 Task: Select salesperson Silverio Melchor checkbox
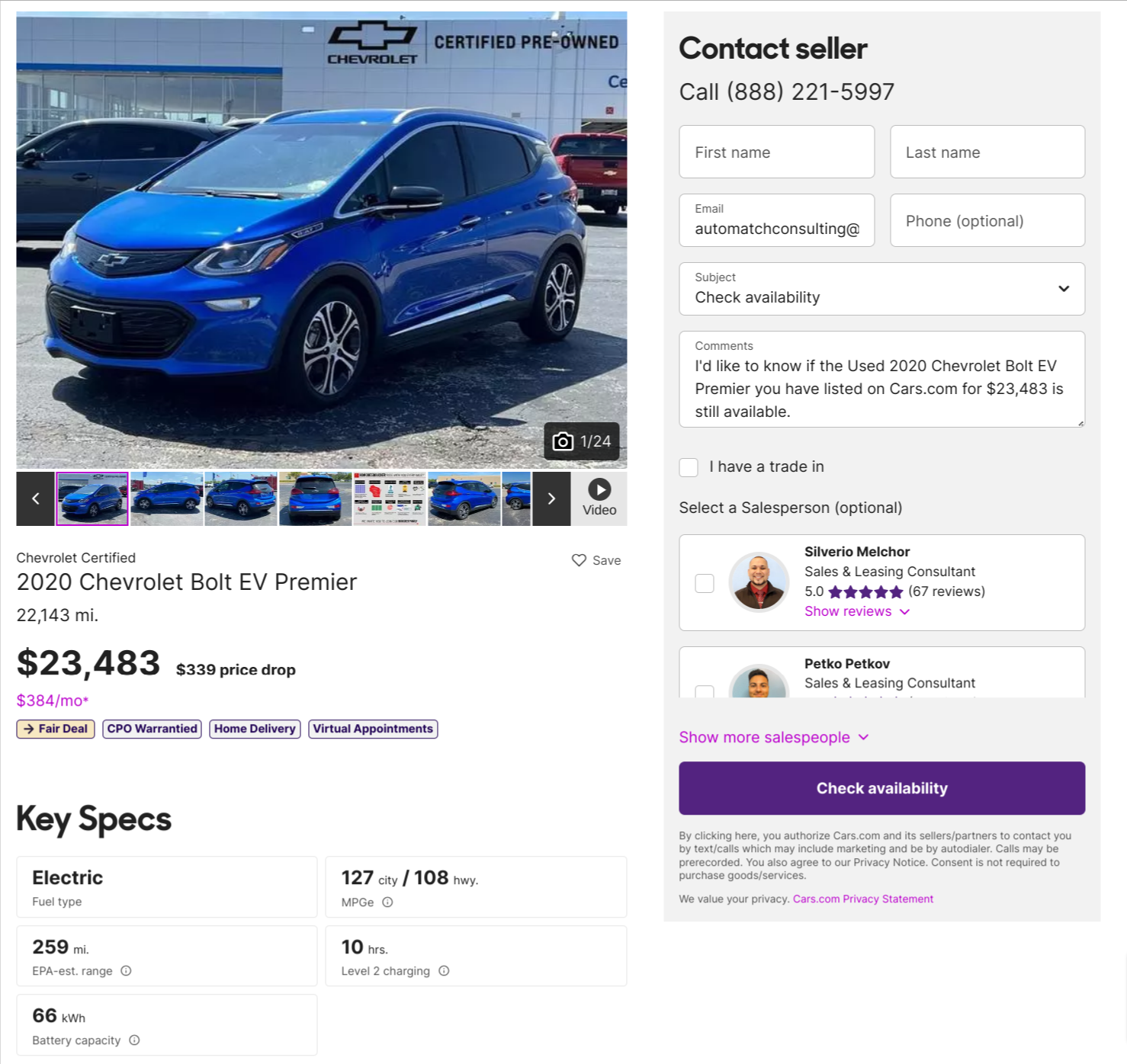[x=705, y=583]
